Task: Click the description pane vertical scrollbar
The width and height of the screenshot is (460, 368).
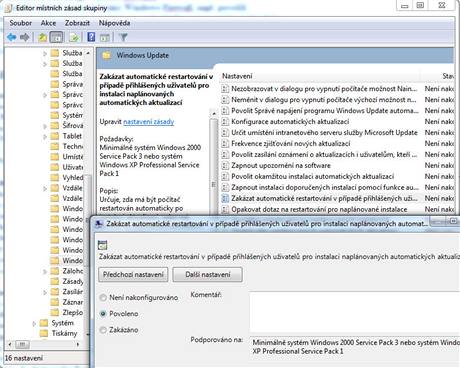Action: point(214,162)
